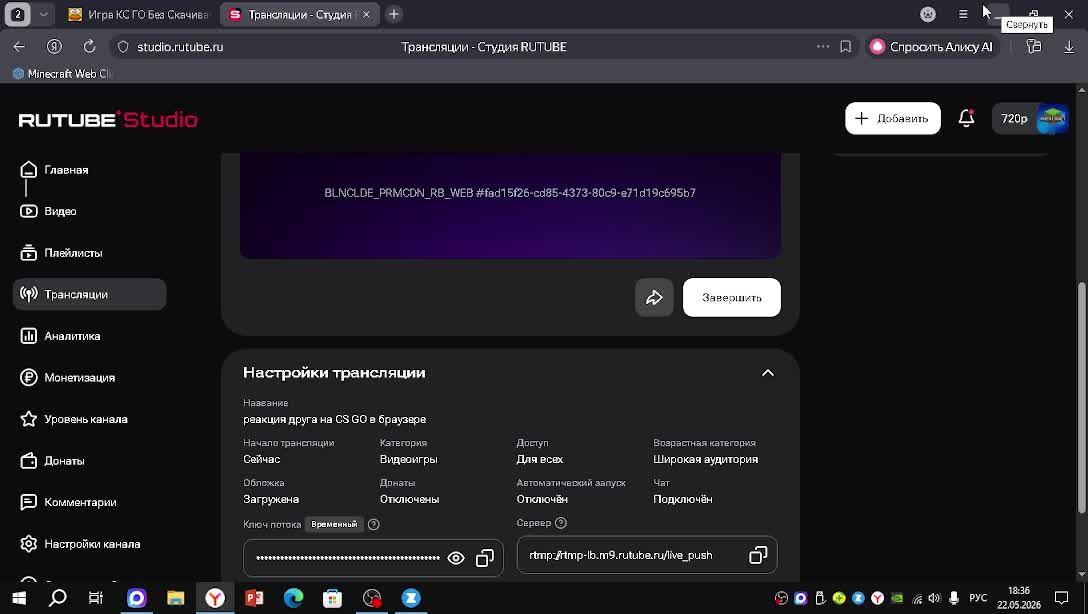Screen dimensions: 1088x614
Task: Open Настройки канала
Action: (80, 544)
